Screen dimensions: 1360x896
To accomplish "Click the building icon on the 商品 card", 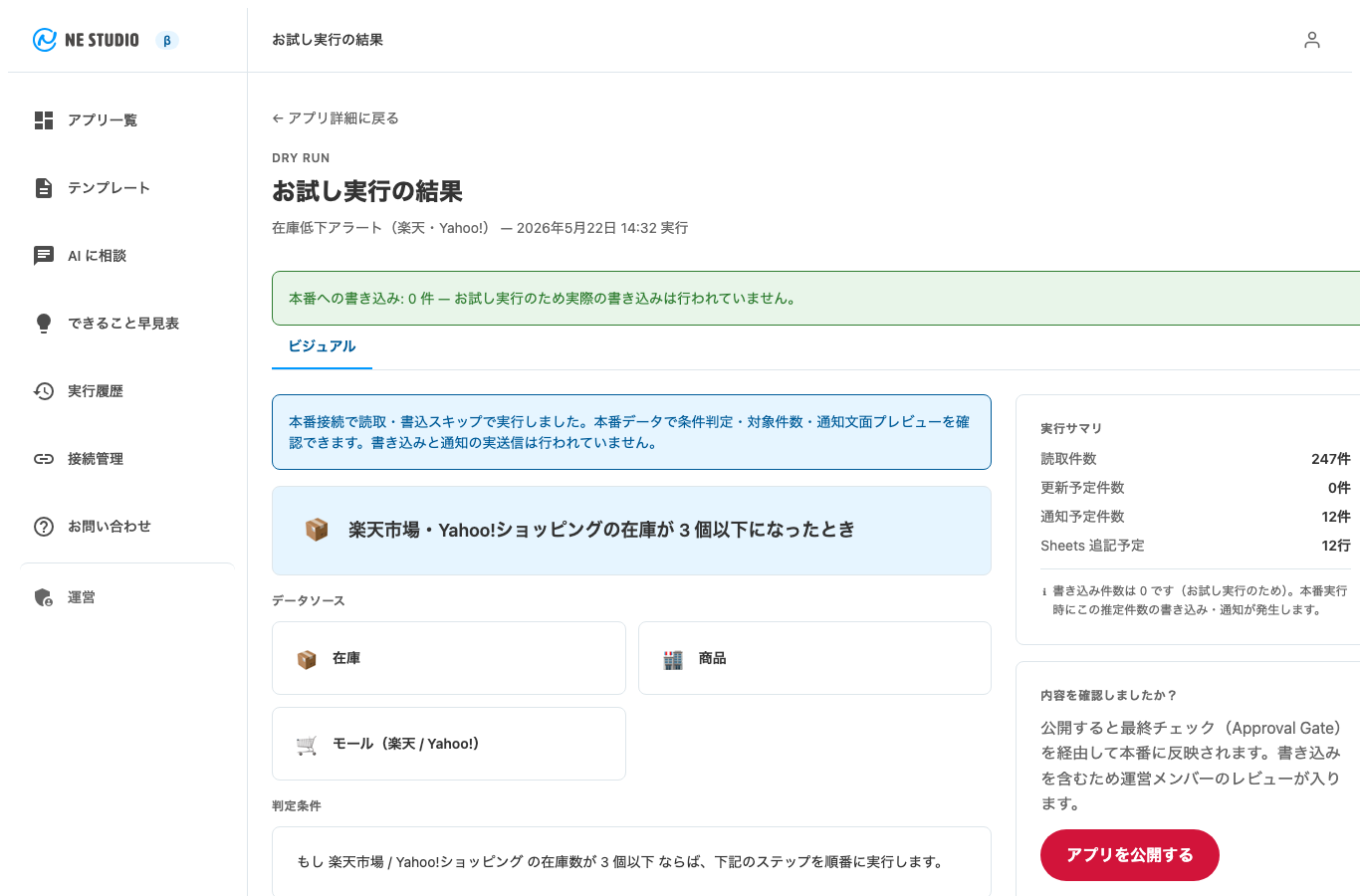I will click(673, 659).
